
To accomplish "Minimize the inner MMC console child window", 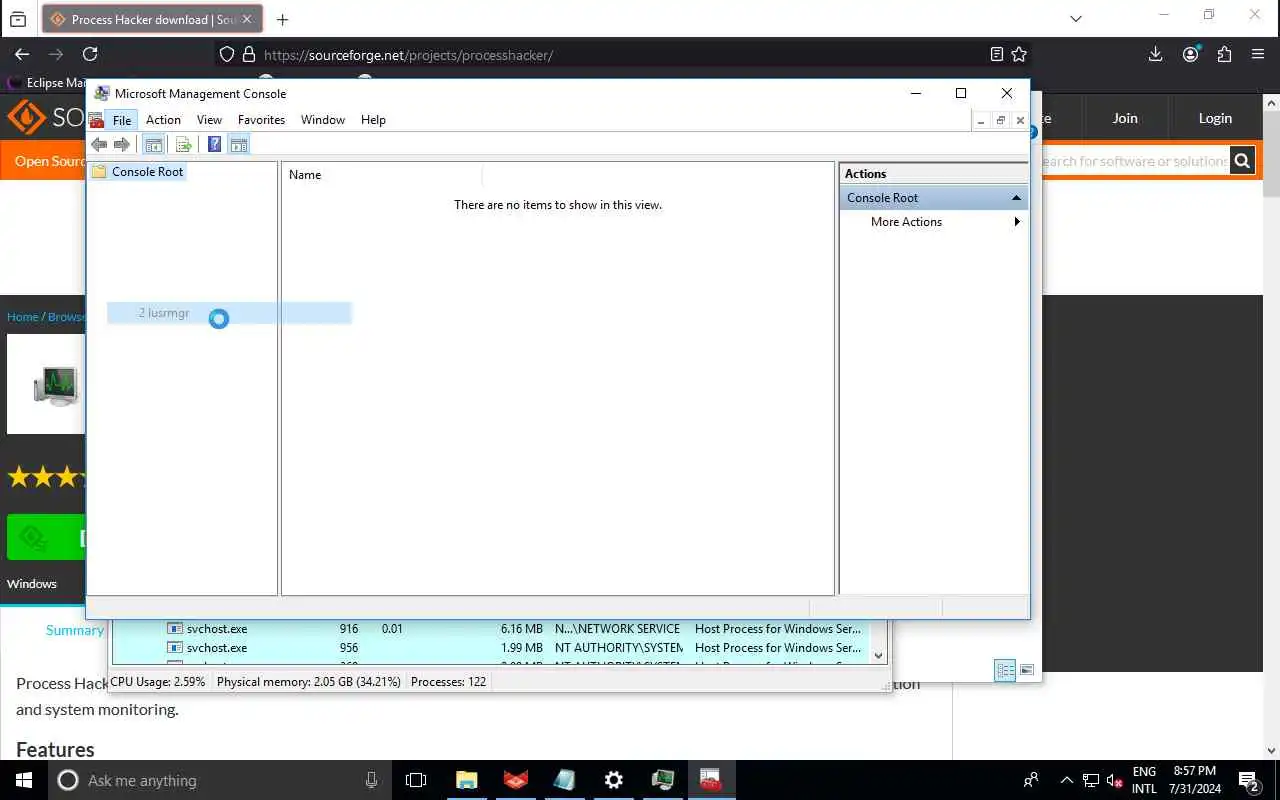I will [x=981, y=120].
